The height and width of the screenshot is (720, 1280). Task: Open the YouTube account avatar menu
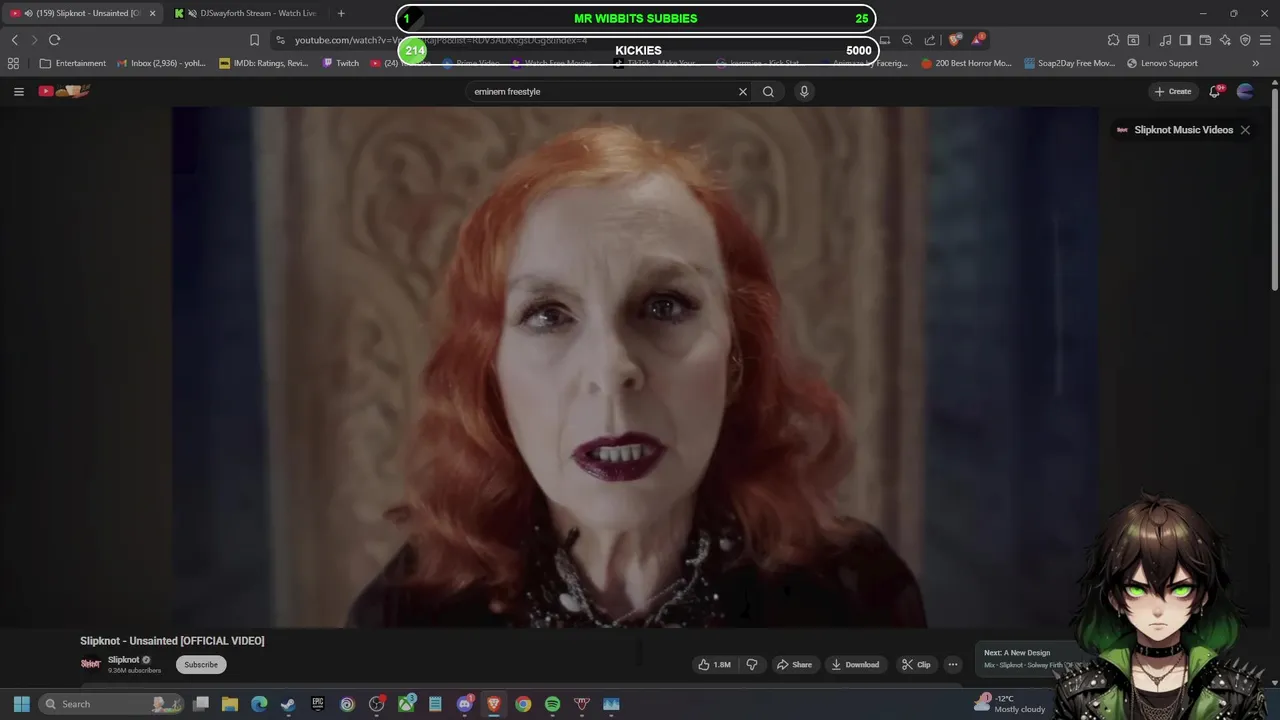[x=1245, y=91]
